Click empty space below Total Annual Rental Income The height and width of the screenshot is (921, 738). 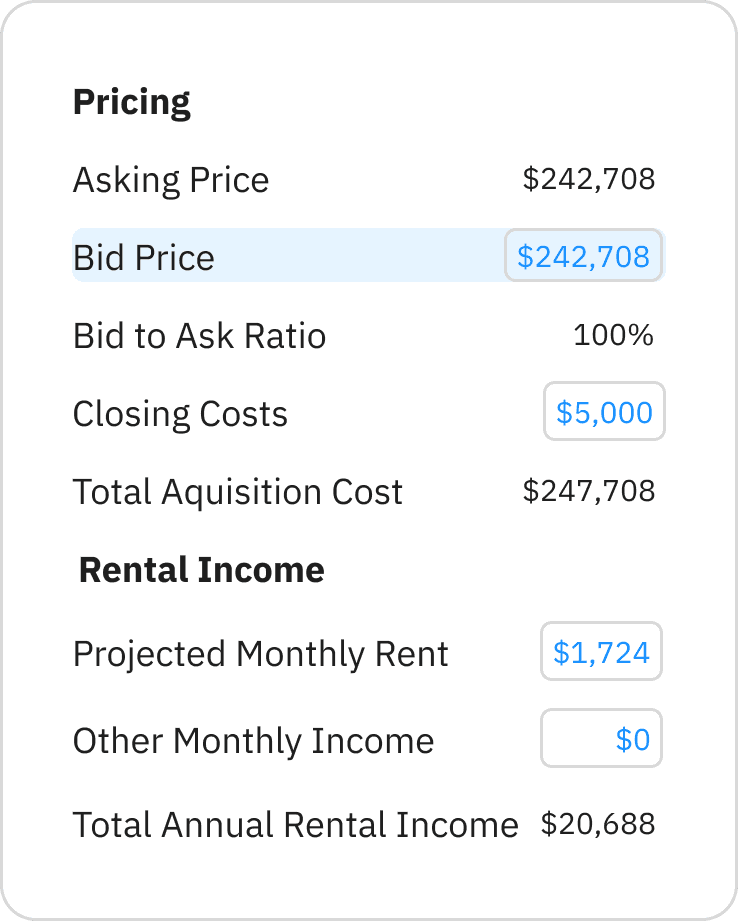point(368,880)
